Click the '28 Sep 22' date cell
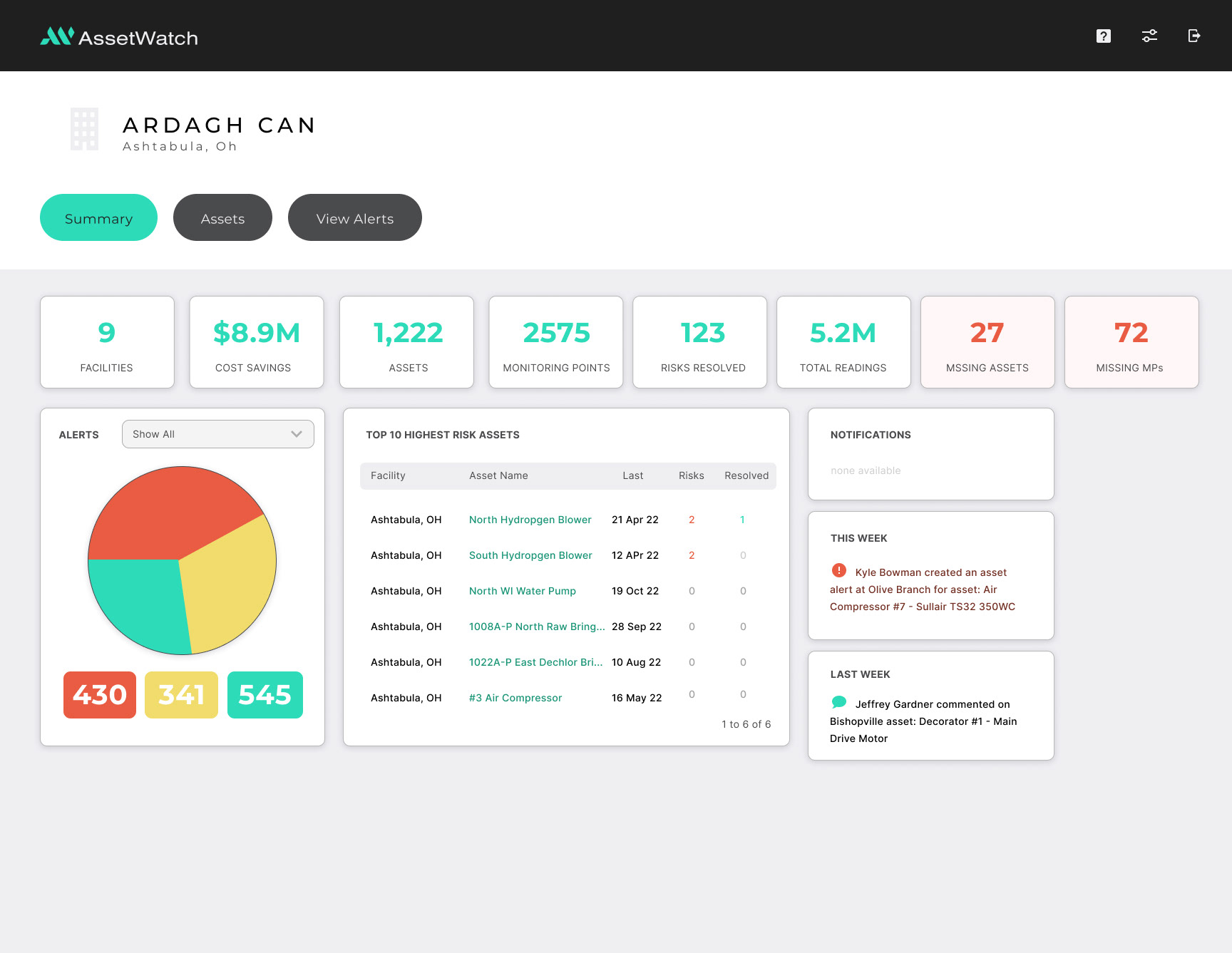 pyautogui.click(x=637, y=627)
